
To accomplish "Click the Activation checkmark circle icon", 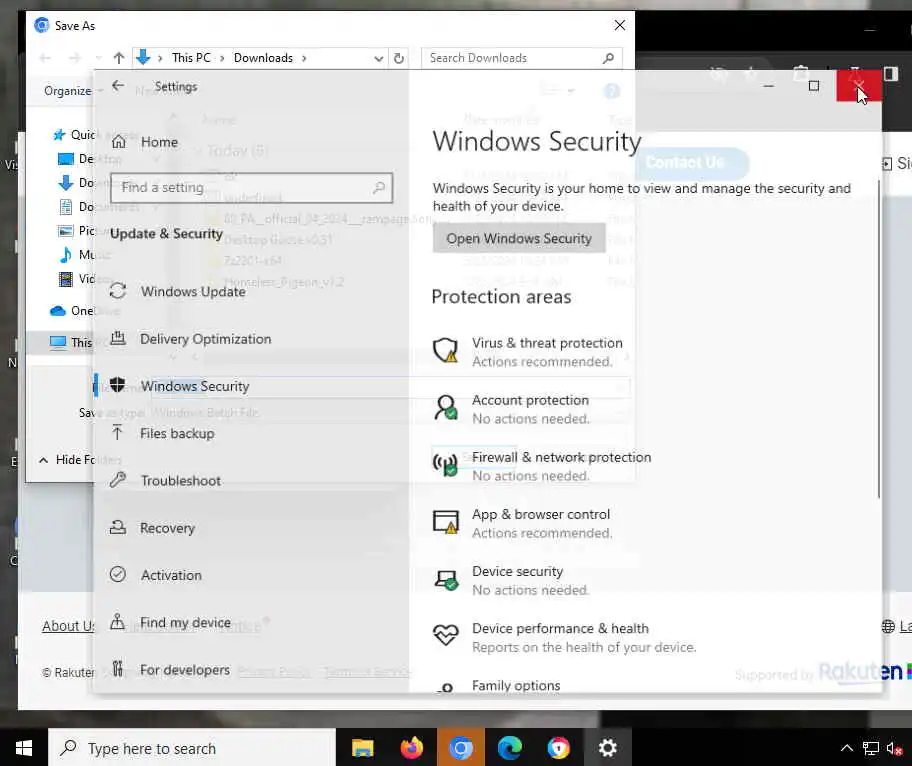I will [118, 574].
